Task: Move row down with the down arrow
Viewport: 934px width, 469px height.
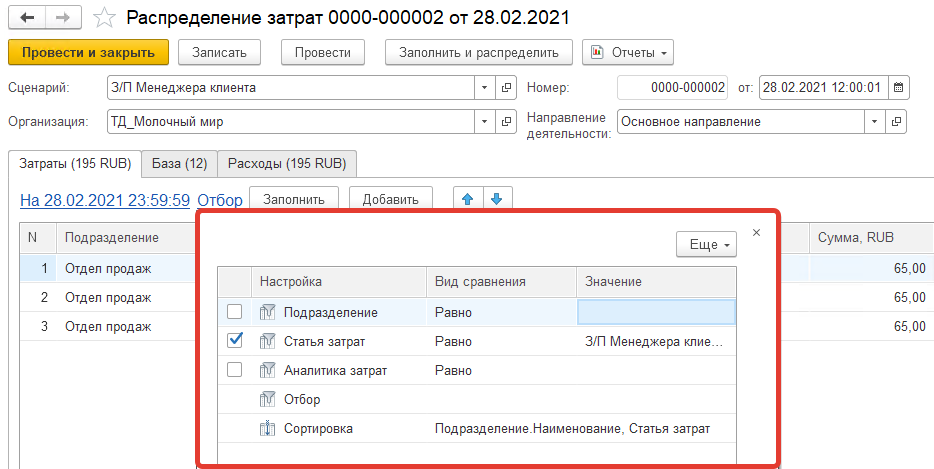Action: pos(497,199)
